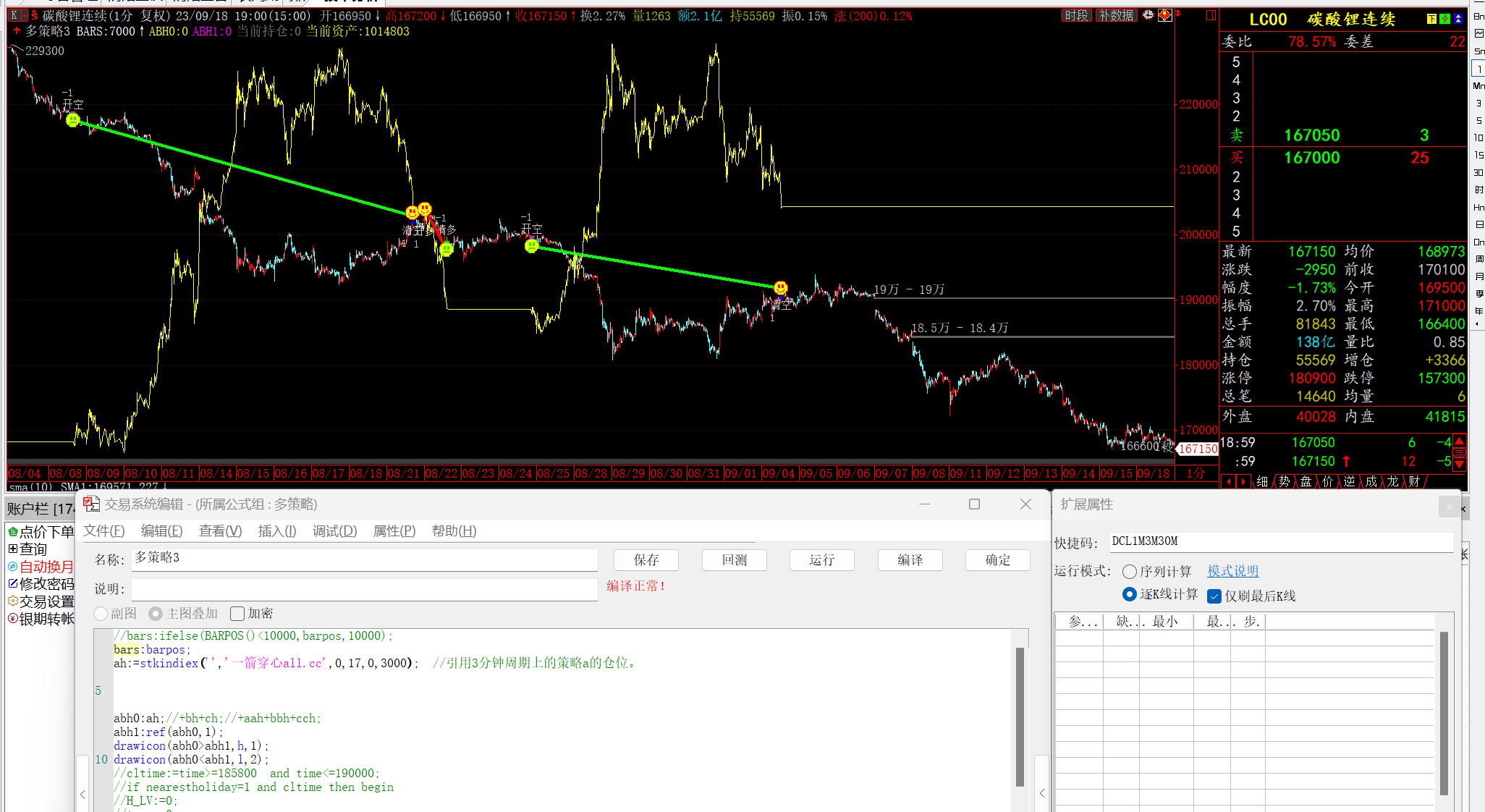Select 序列计算 run mode

[x=1130, y=572]
